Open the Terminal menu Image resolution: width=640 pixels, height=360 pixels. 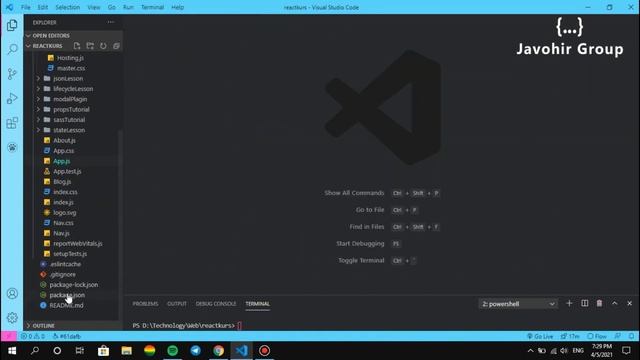[152, 7]
